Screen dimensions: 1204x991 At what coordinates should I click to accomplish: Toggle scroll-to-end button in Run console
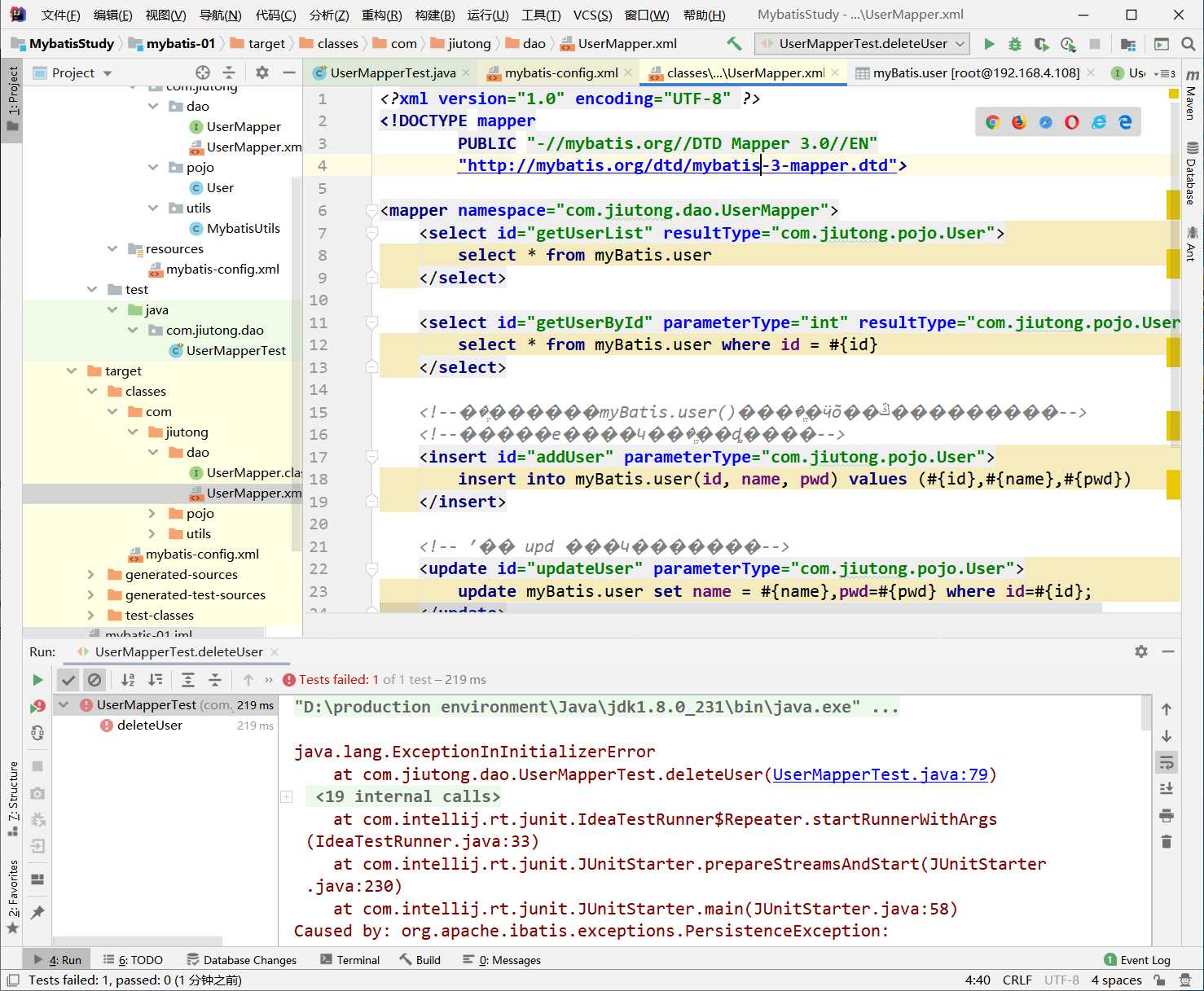coord(1167,788)
